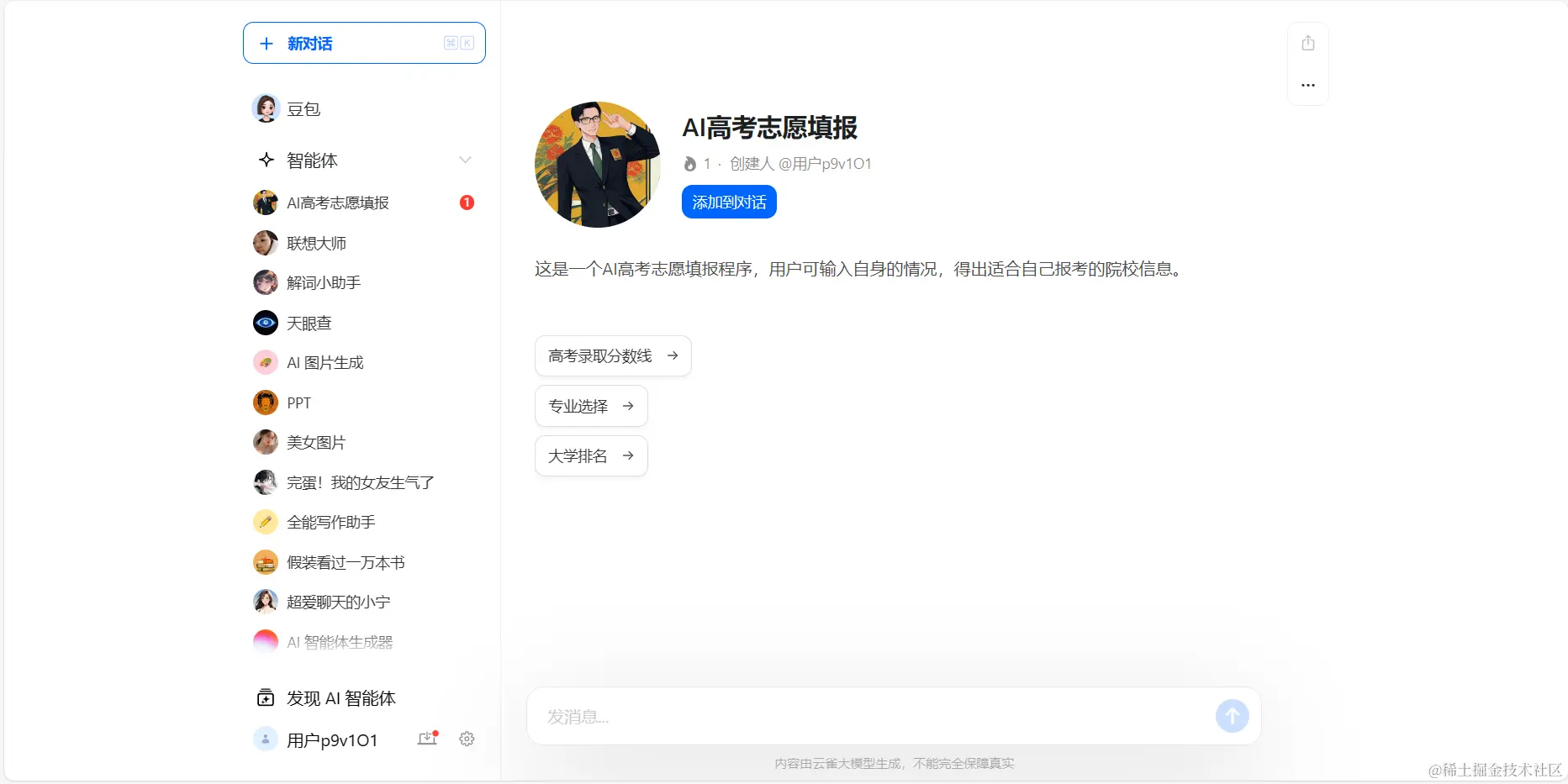Select AI 图片生成 list entry text
The image size is (1568, 784).
(325, 362)
